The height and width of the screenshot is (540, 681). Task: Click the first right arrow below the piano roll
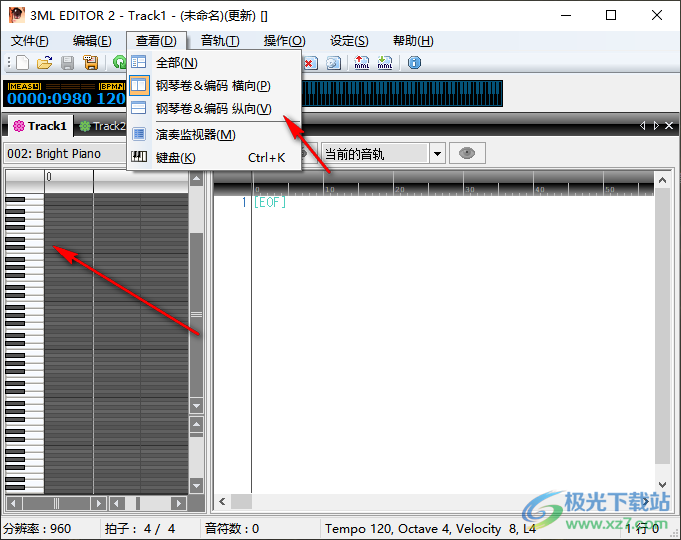99,504
